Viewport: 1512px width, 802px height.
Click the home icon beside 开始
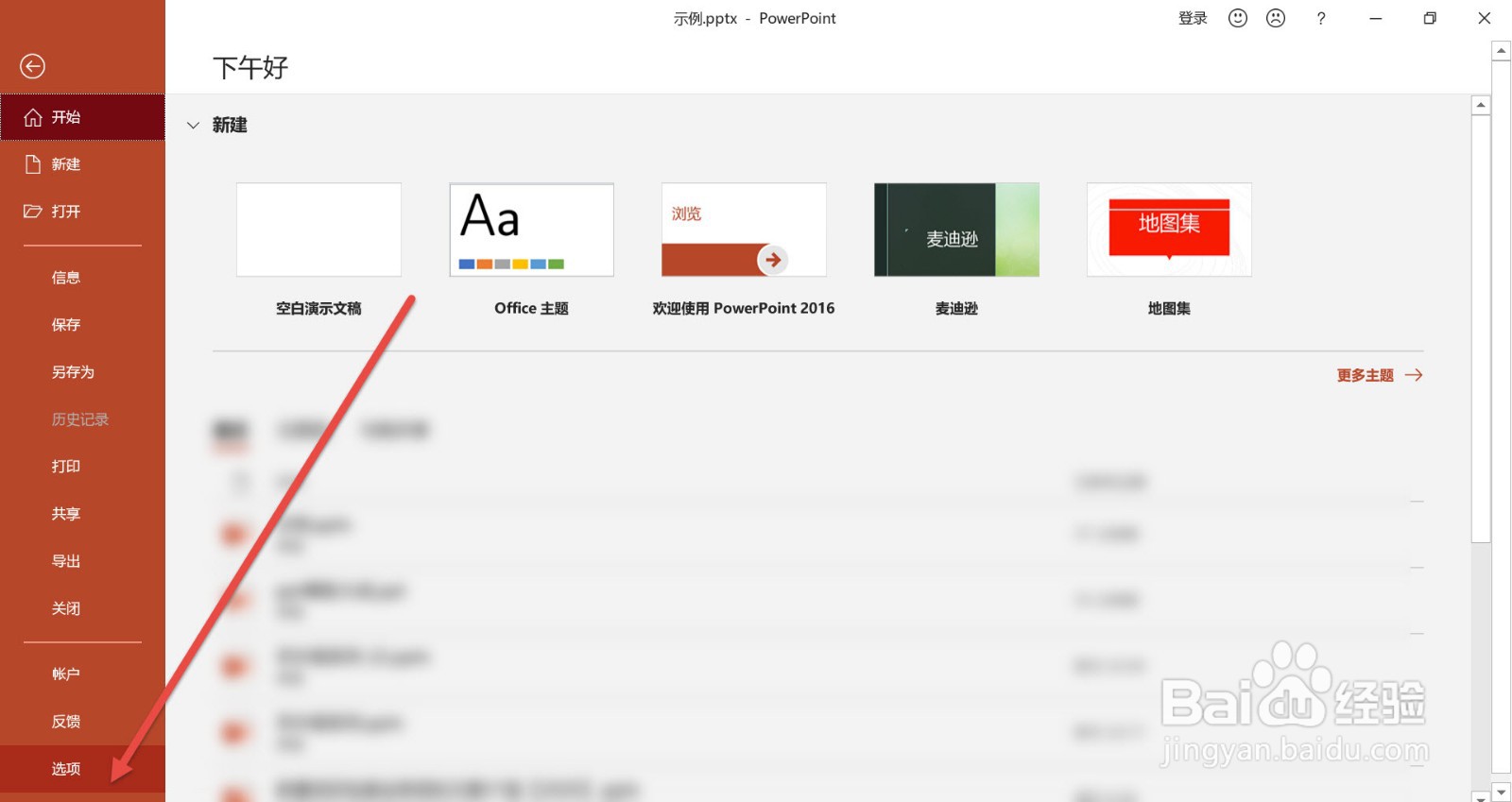click(x=33, y=117)
